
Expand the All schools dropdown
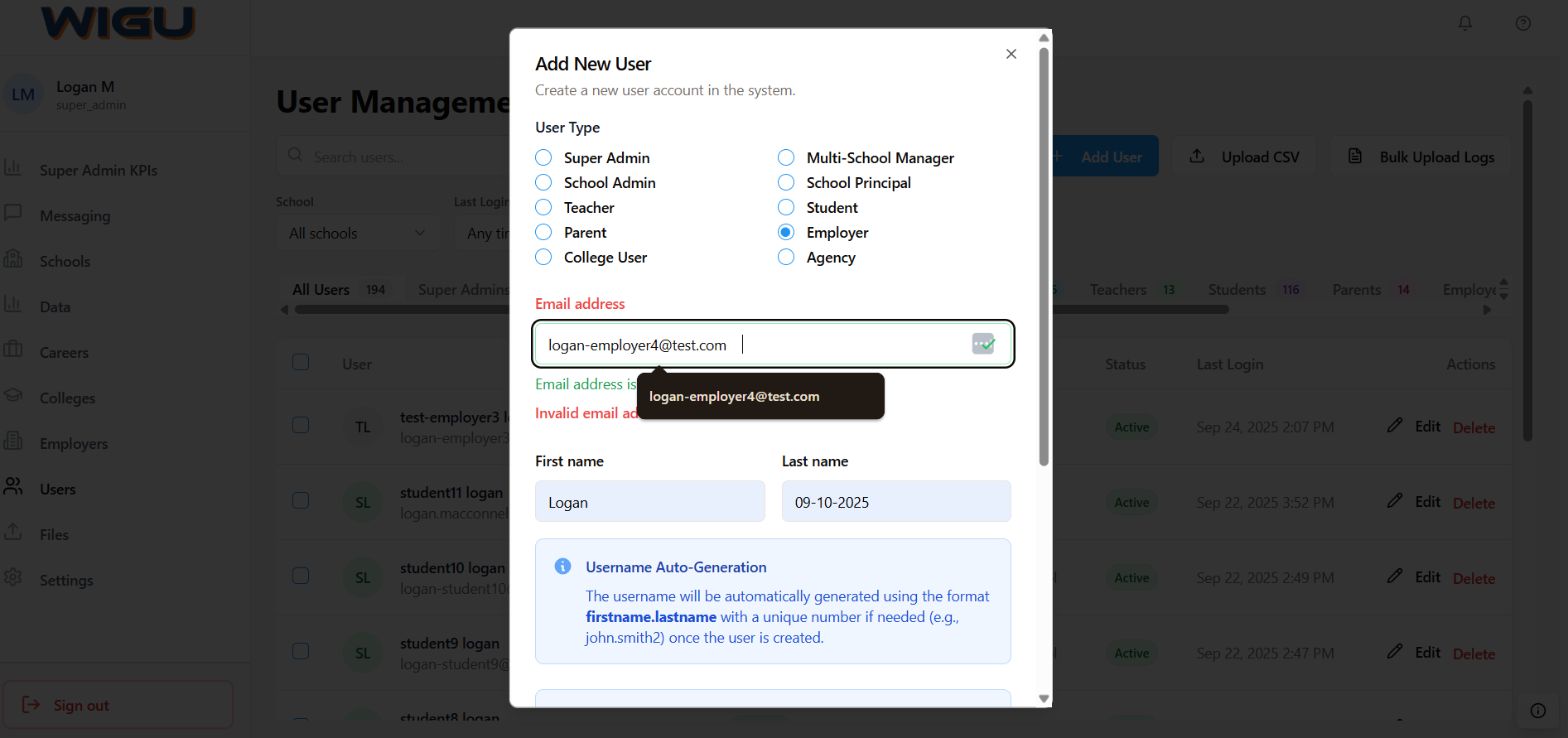point(357,234)
